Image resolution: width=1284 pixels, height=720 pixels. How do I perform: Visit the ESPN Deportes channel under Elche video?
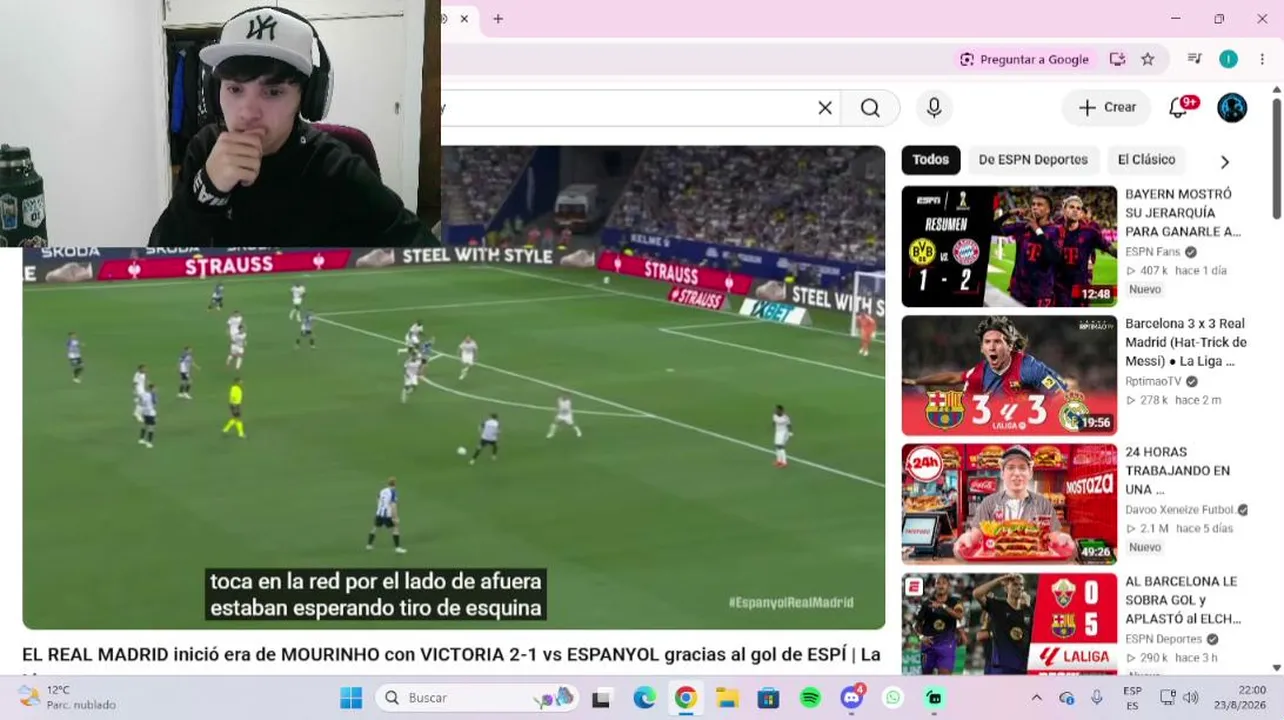click(1165, 639)
